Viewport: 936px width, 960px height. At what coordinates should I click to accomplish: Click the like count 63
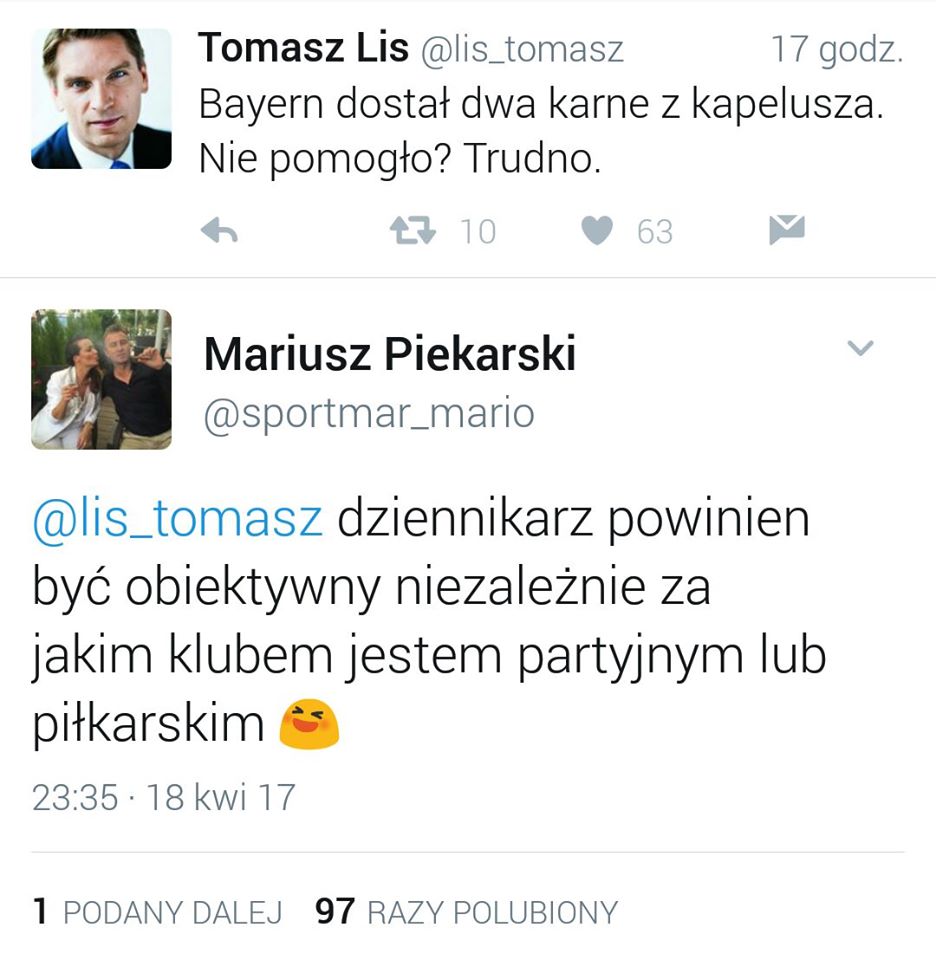coord(655,232)
